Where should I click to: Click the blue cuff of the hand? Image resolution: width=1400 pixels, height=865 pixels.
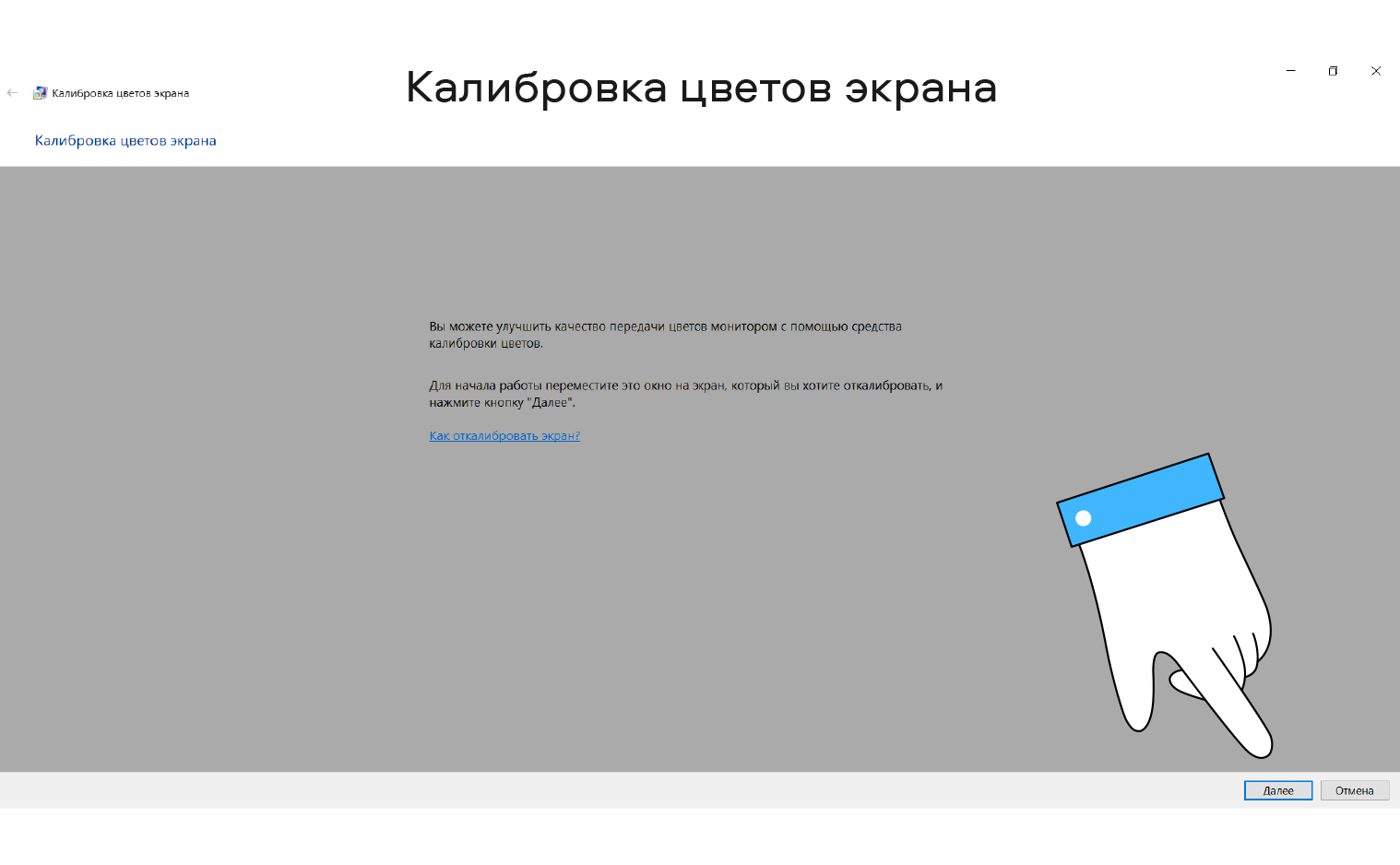pos(1144,498)
